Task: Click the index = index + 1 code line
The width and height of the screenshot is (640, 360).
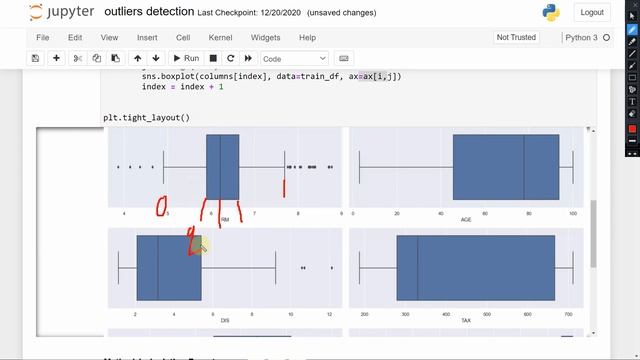Action: [x=183, y=87]
